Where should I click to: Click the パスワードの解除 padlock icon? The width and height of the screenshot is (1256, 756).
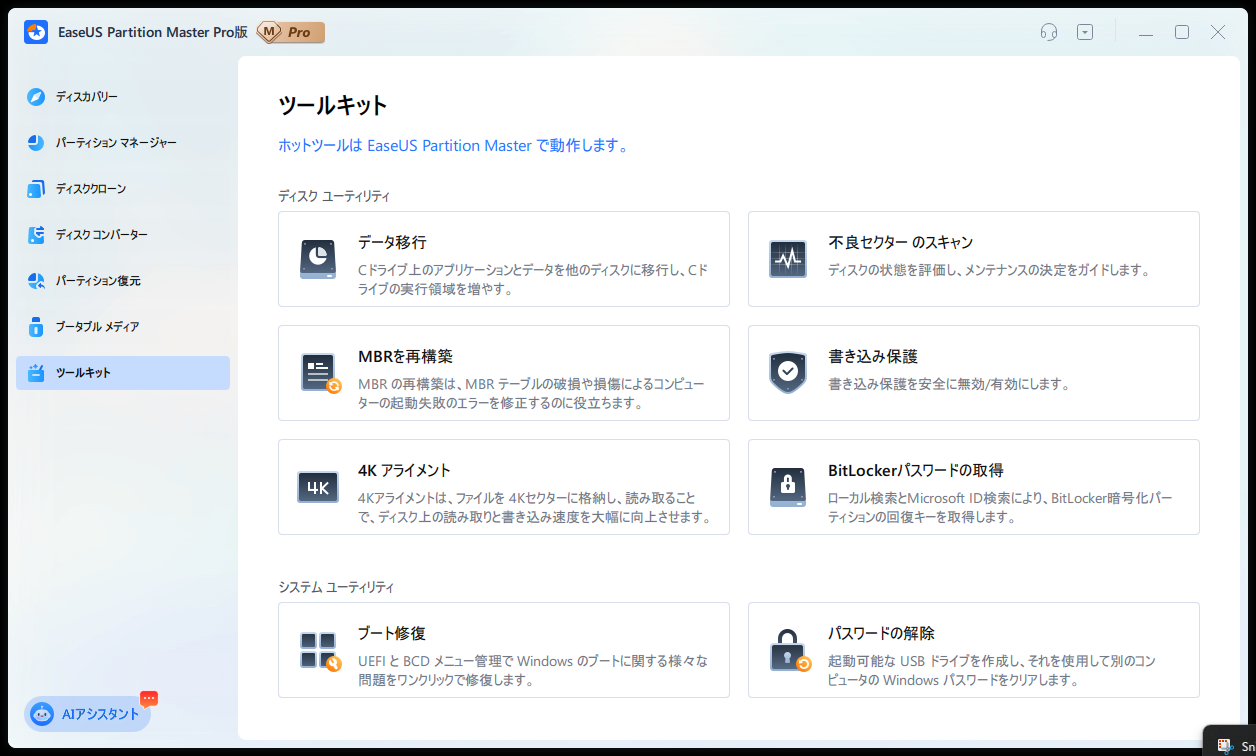(789, 650)
